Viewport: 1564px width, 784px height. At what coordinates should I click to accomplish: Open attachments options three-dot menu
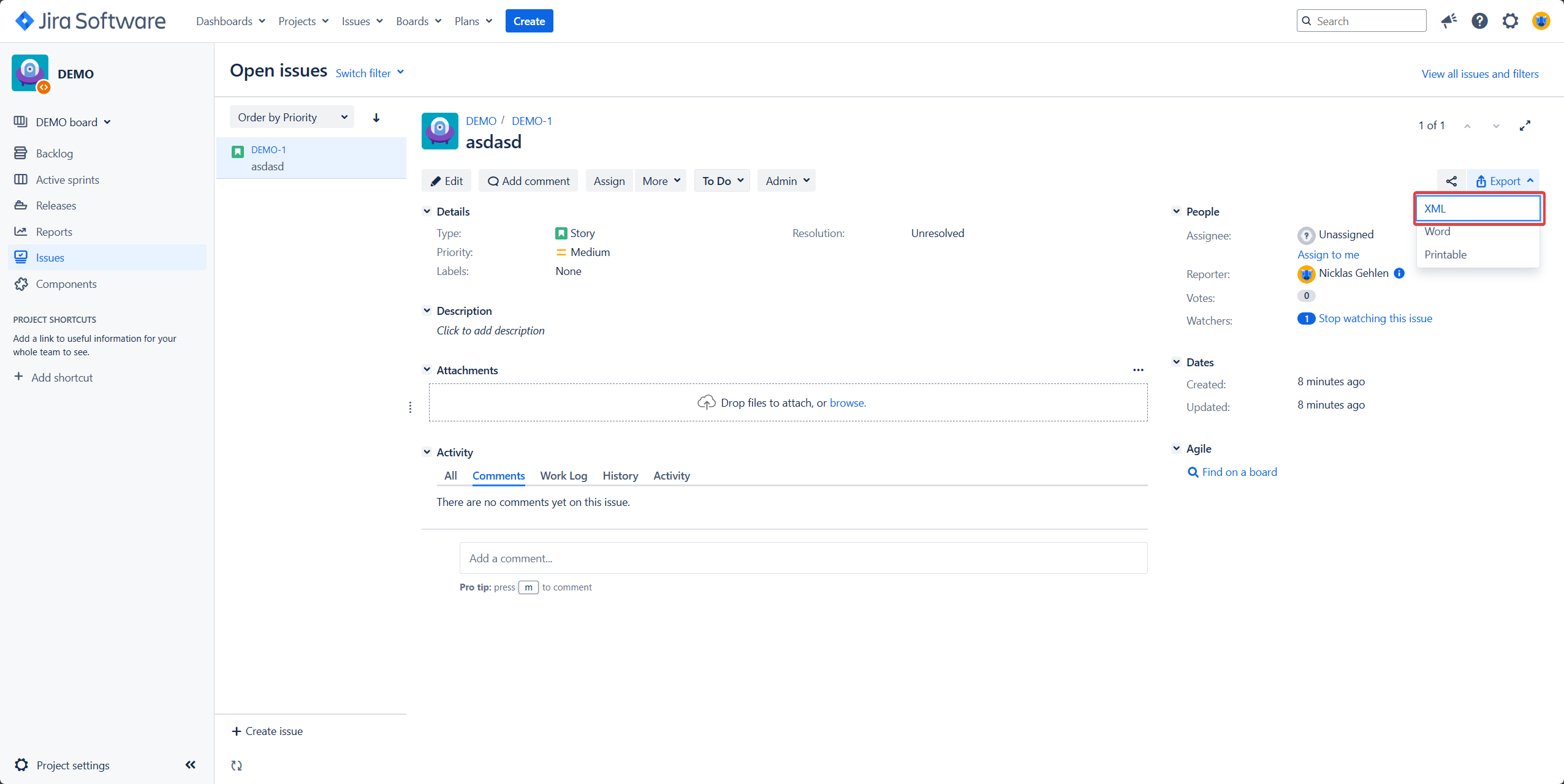click(x=1138, y=370)
